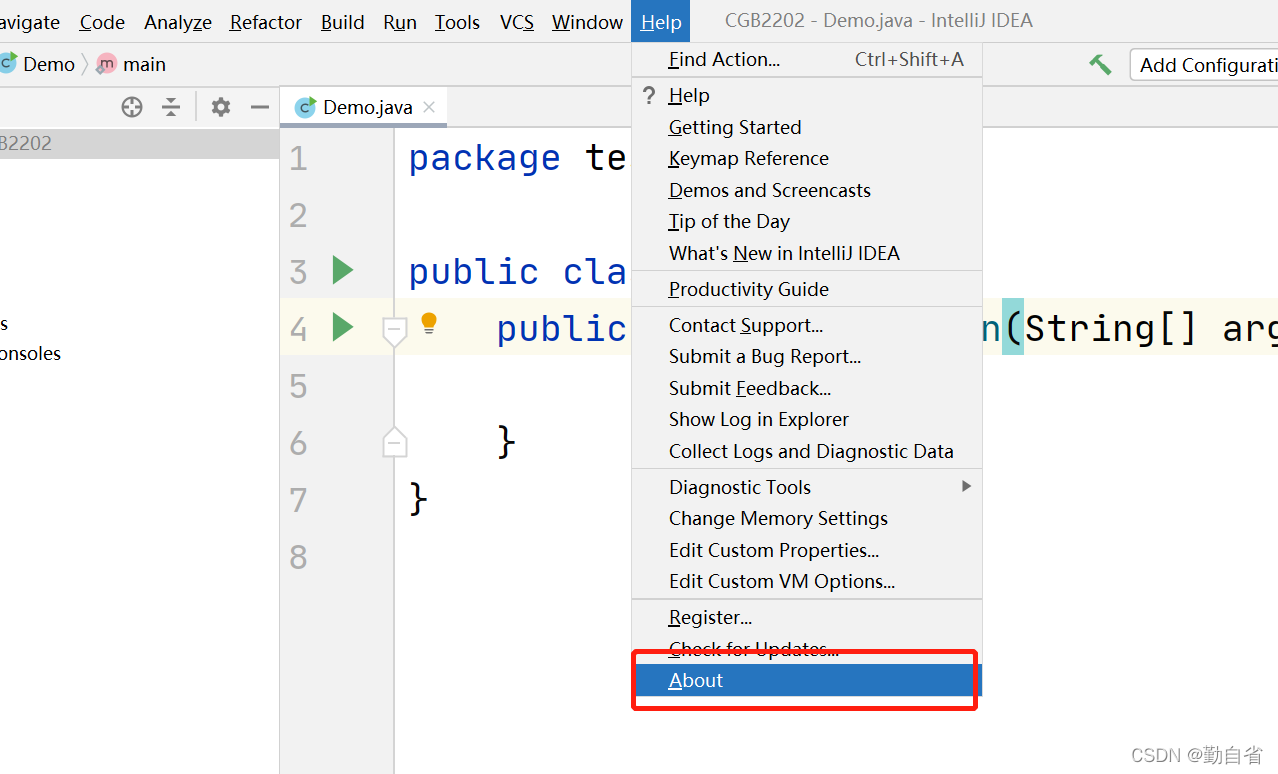The height and width of the screenshot is (774, 1278).
Task: Show Tip of the Day
Action: point(807,221)
